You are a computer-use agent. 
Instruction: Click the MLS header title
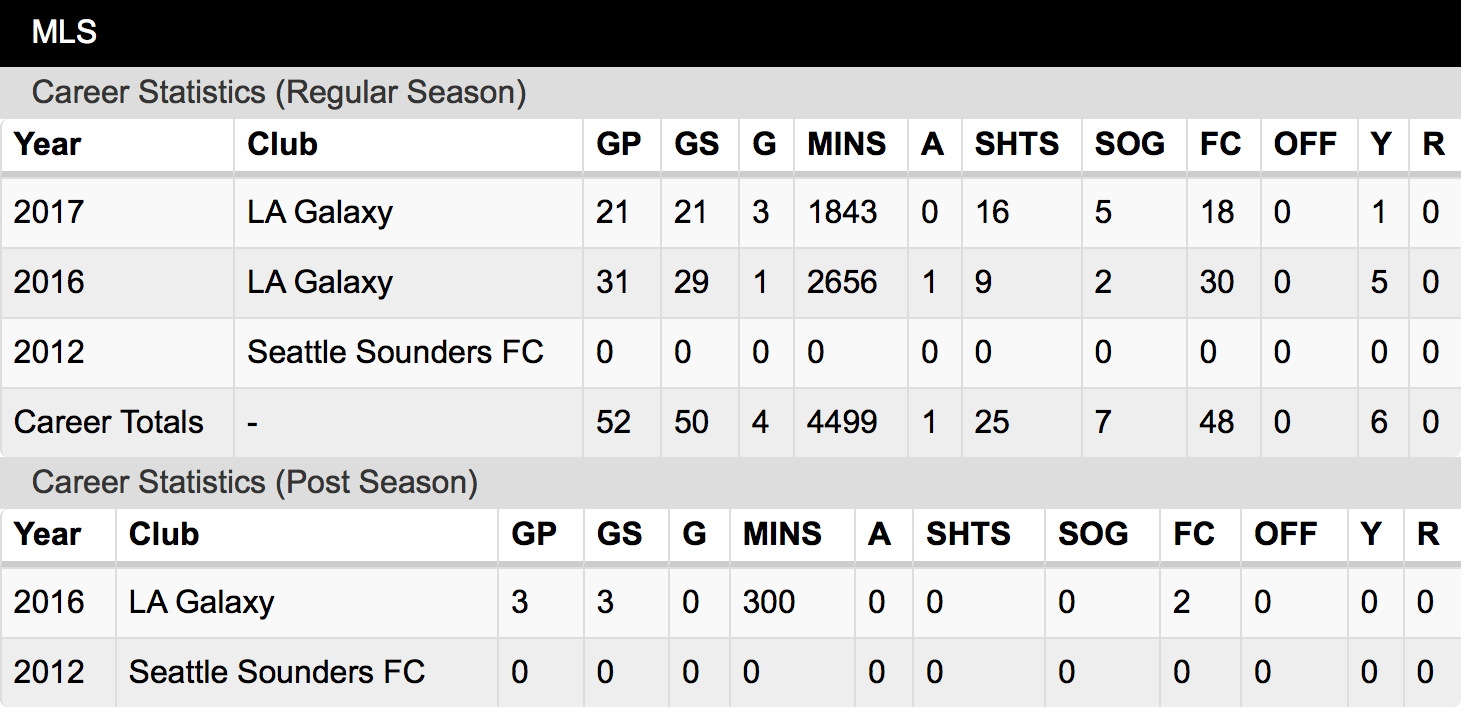pos(64,32)
